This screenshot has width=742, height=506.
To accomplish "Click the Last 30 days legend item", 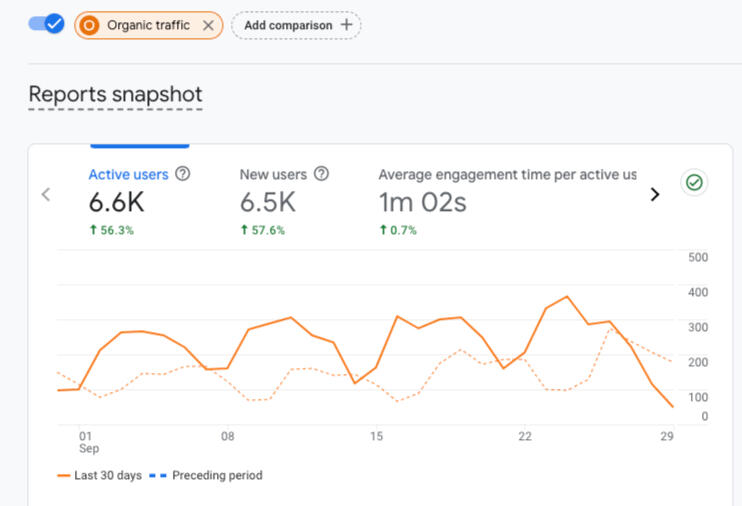I will pyautogui.click(x=107, y=475).
